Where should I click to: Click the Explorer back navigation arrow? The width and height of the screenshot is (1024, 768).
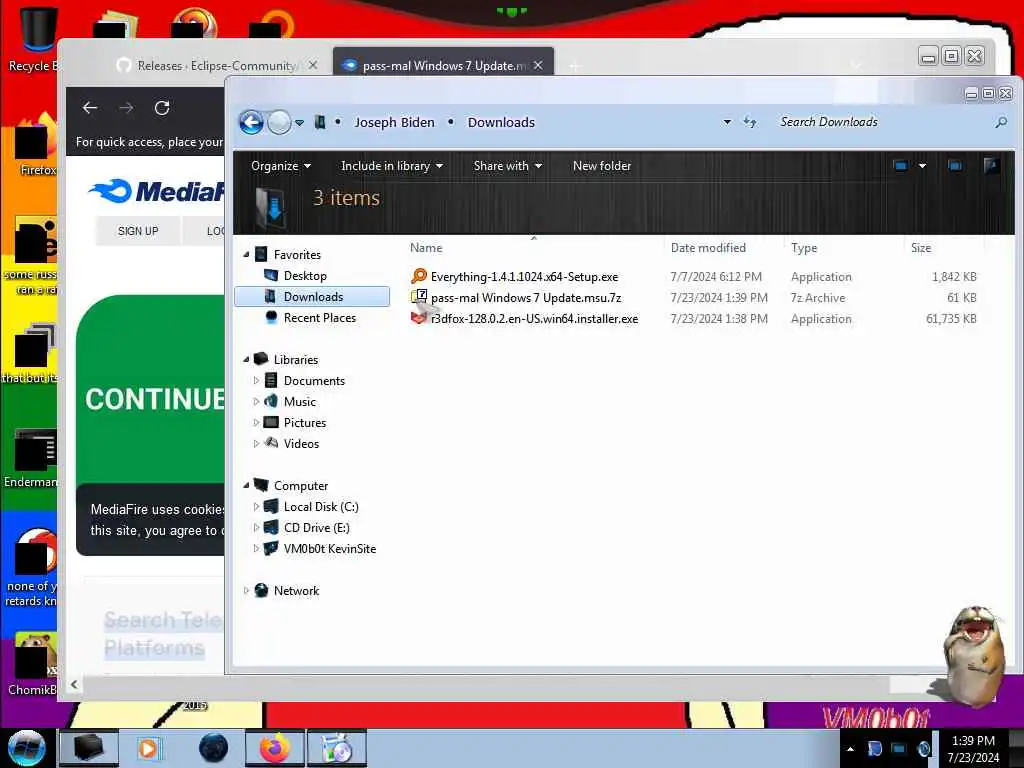click(251, 122)
